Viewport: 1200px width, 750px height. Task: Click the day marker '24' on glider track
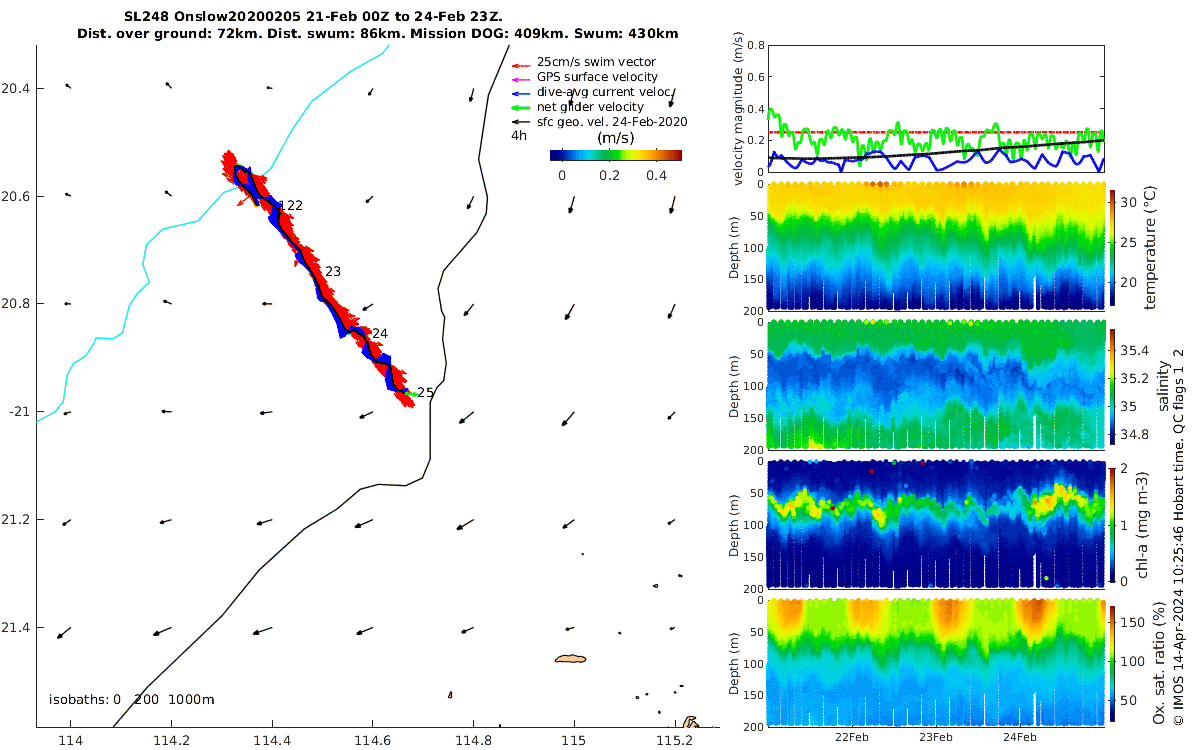click(x=380, y=333)
